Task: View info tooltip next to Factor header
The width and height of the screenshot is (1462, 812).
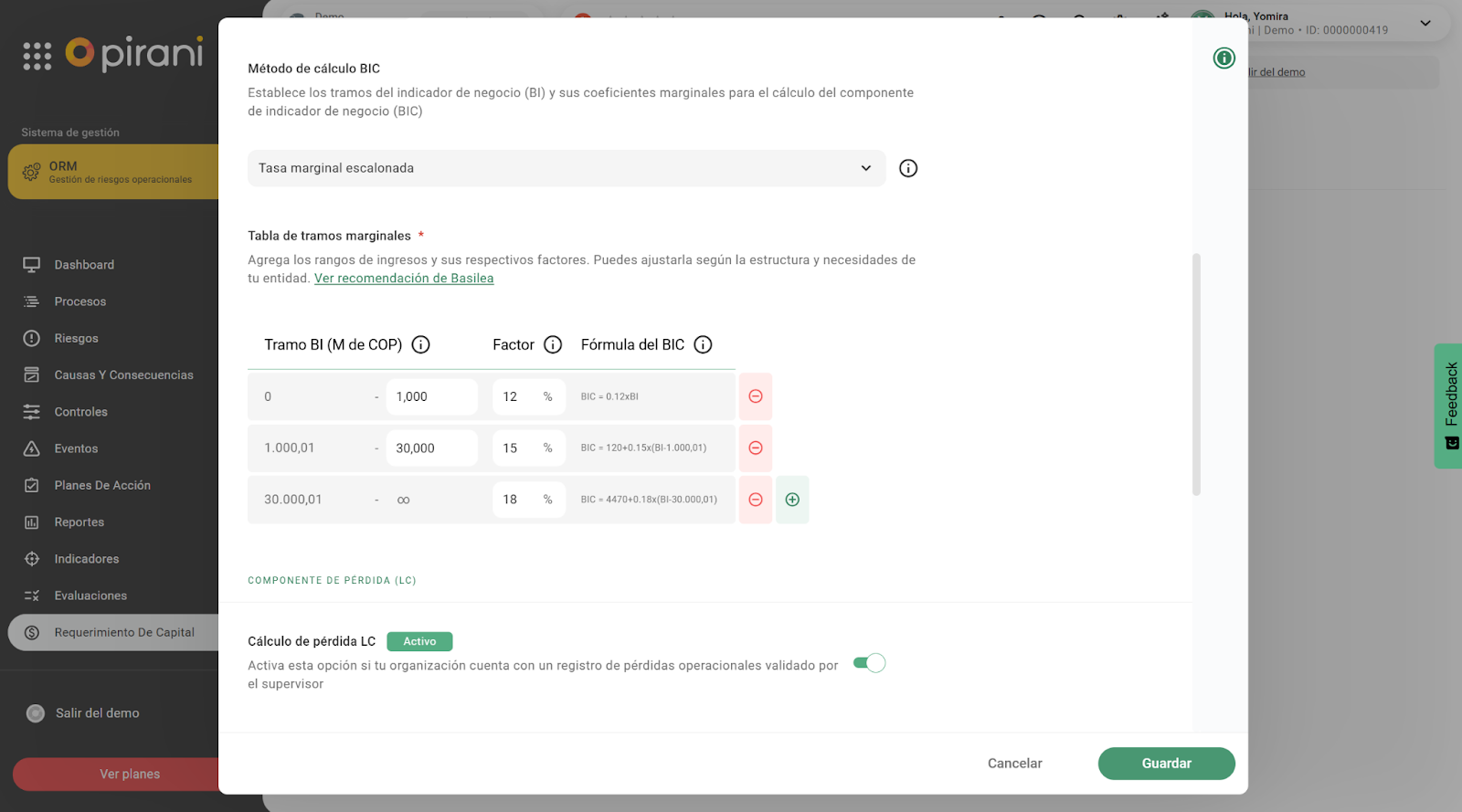Action: coord(553,344)
